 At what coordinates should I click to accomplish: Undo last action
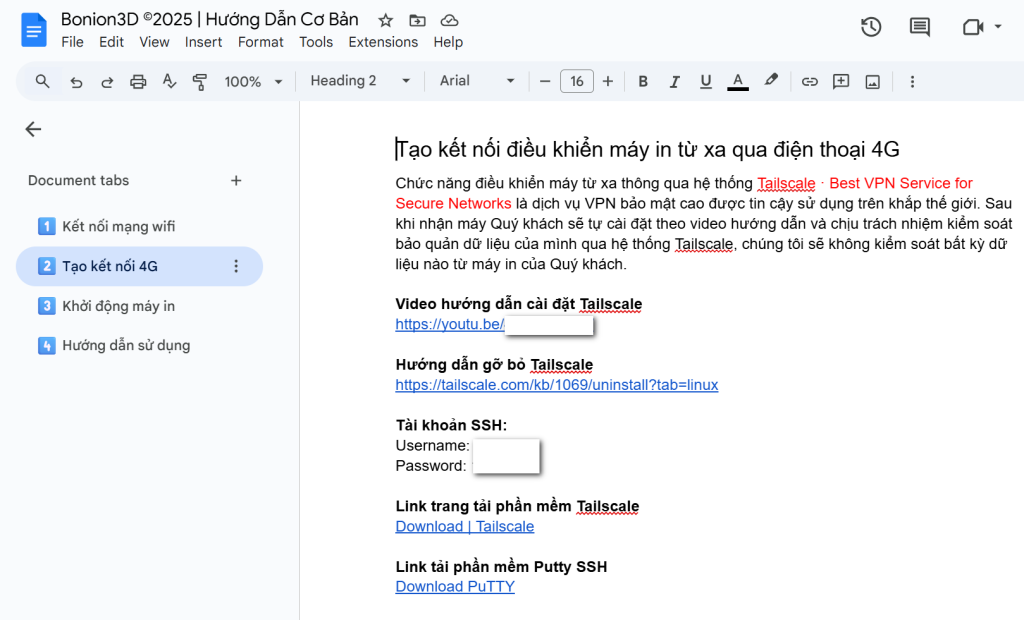point(76,82)
